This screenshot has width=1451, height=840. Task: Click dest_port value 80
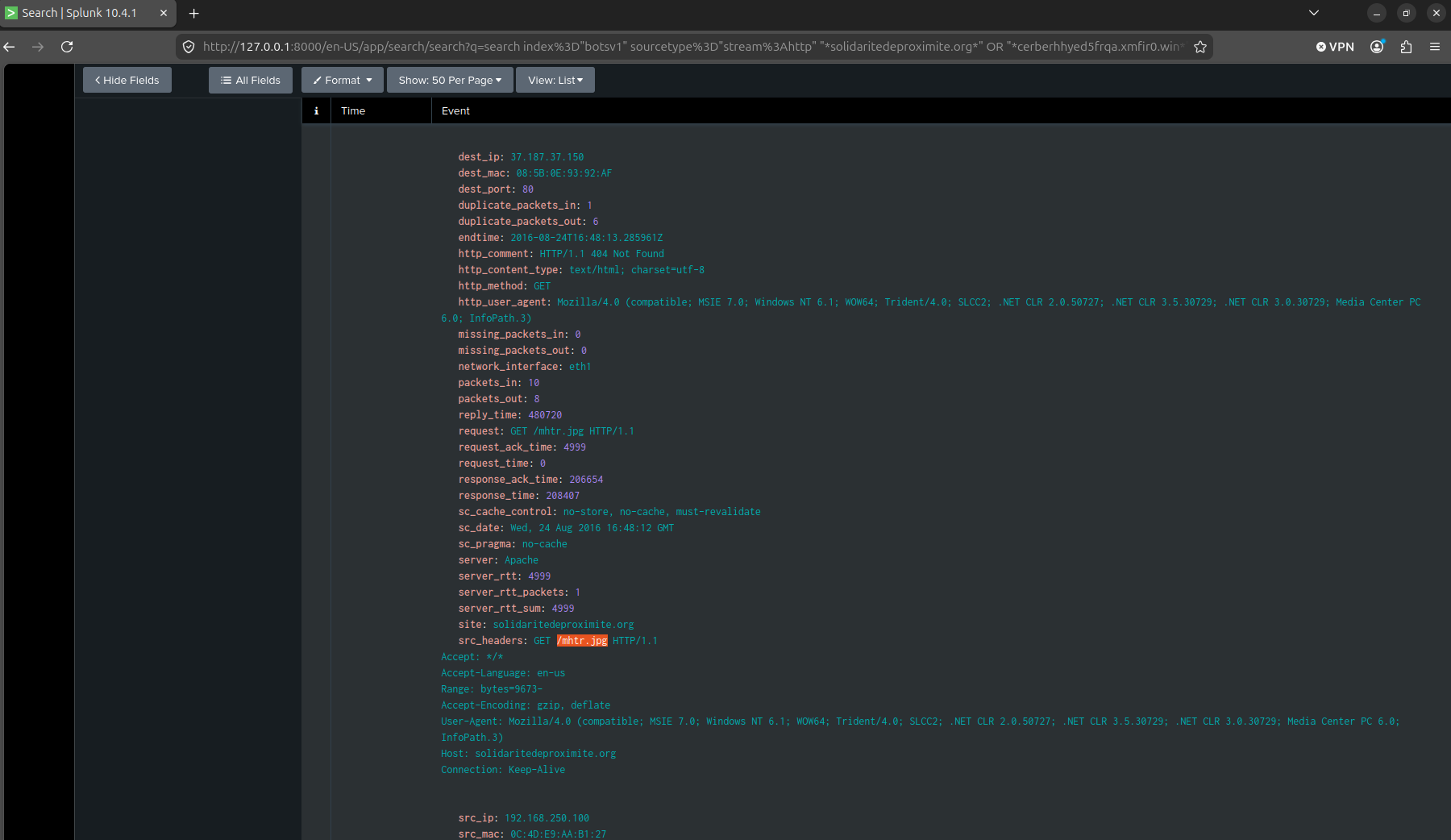[x=528, y=189]
